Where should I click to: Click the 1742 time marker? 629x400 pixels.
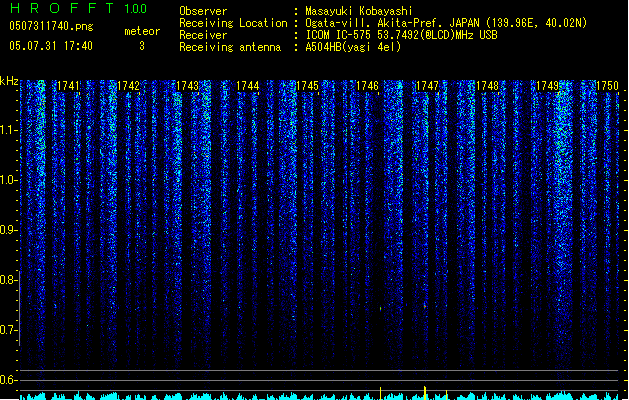[x=128, y=86]
